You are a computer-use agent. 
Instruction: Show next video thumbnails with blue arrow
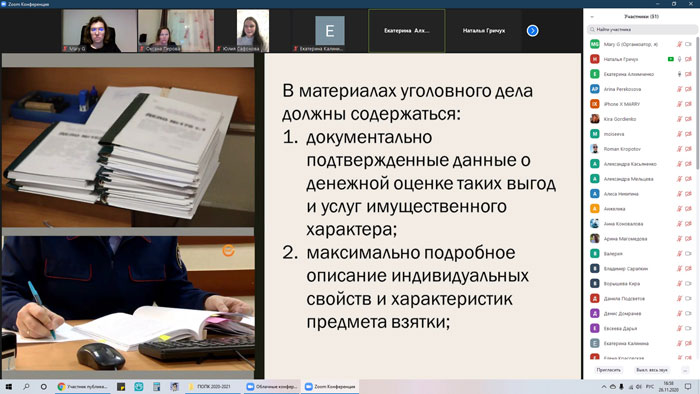click(x=532, y=31)
